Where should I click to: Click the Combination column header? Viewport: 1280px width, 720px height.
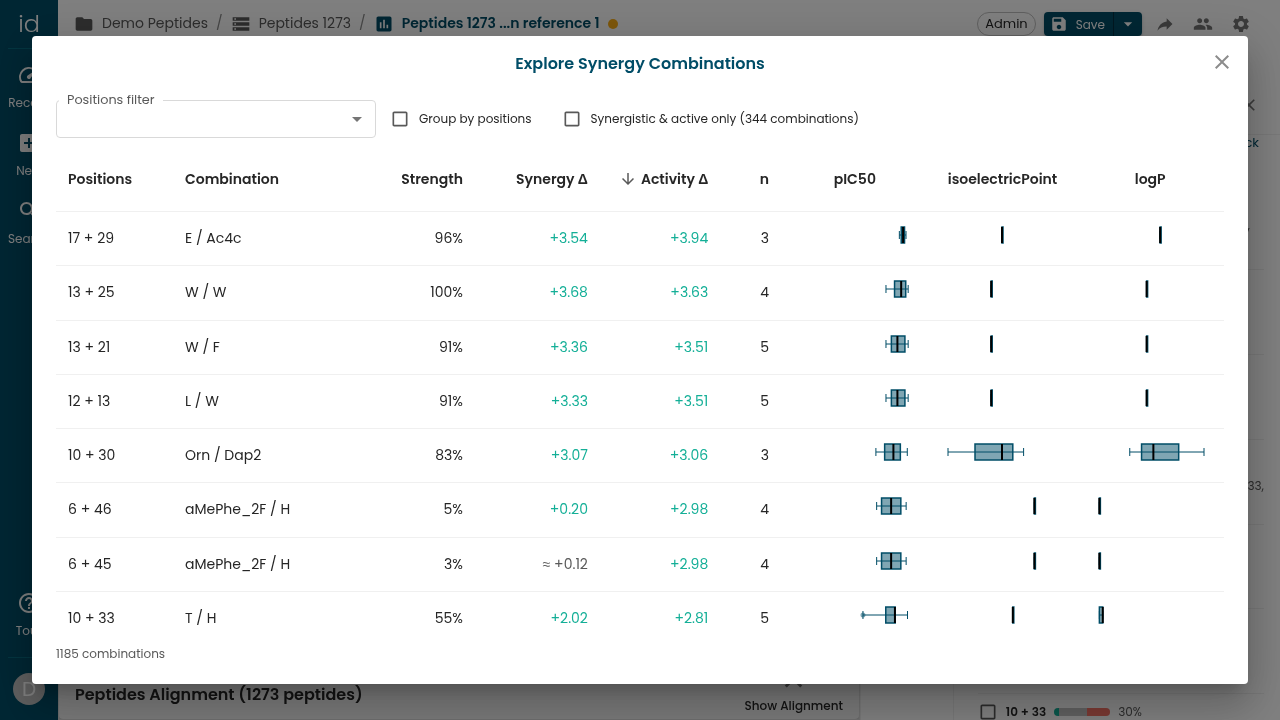point(232,179)
